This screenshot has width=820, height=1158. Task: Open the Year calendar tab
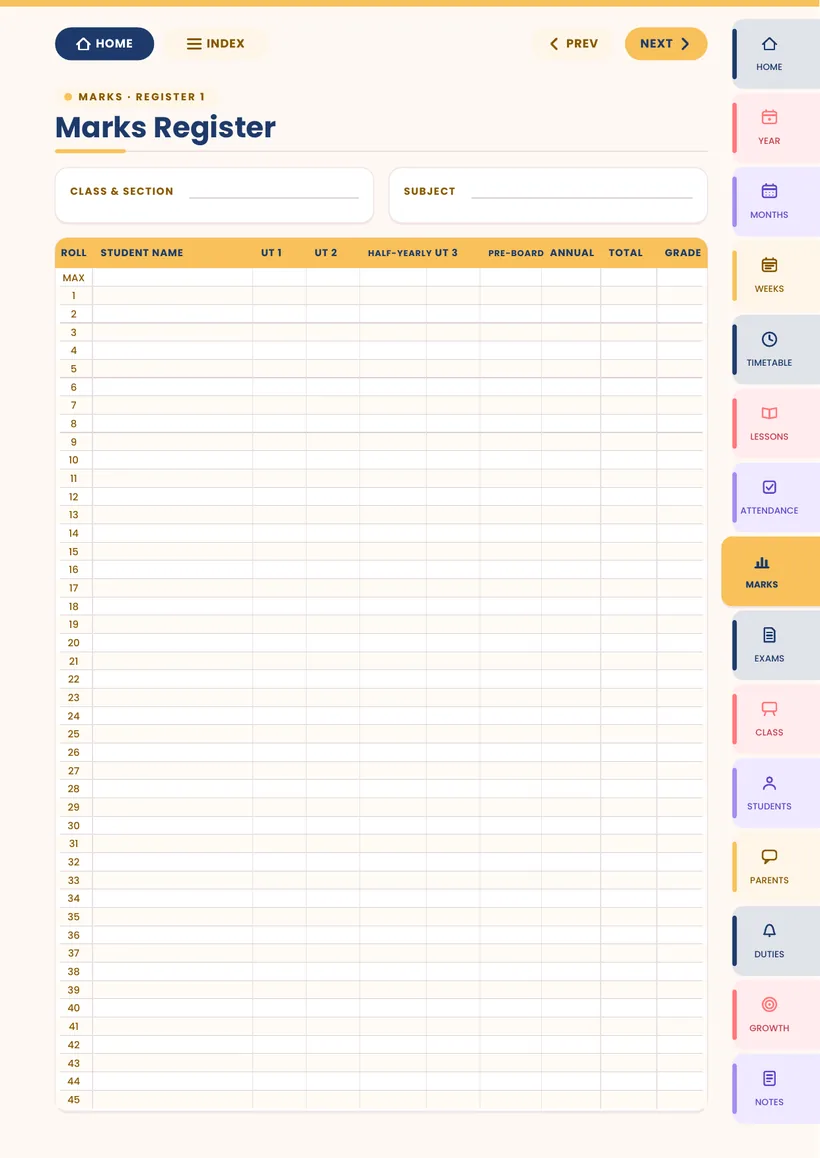coord(776,129)
